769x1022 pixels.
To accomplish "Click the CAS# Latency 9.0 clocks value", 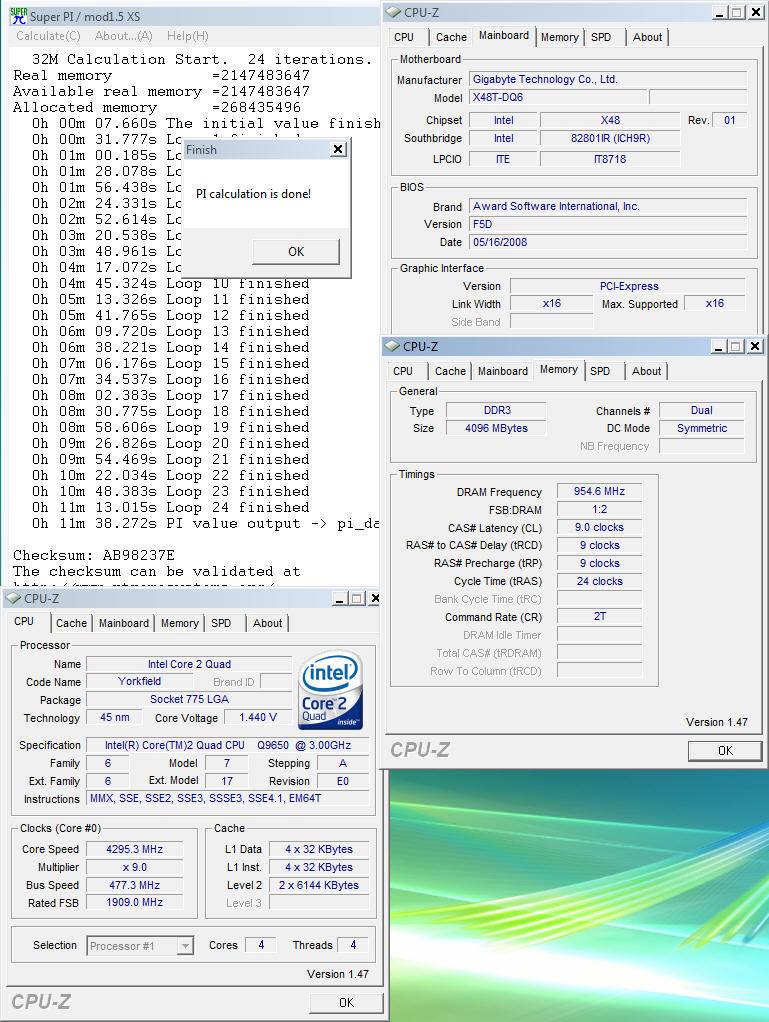I will pyautogui.click(x=599, y=527).
